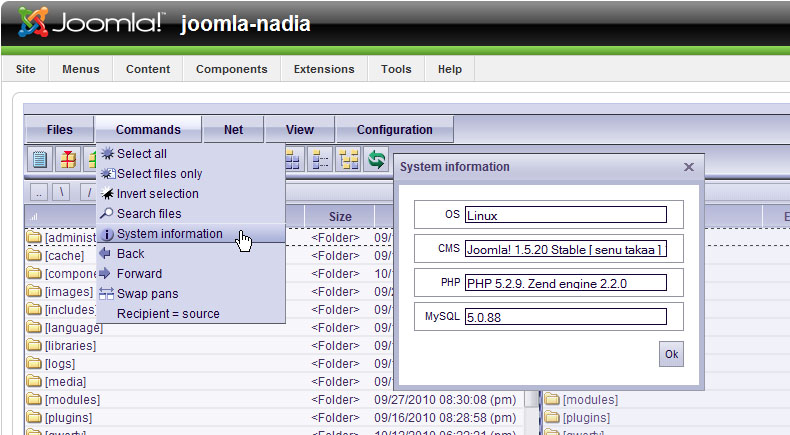Click the Search files magnifier icon
Image resolution: width=790 pixels, height=435 pixels.
coord(106,213)
